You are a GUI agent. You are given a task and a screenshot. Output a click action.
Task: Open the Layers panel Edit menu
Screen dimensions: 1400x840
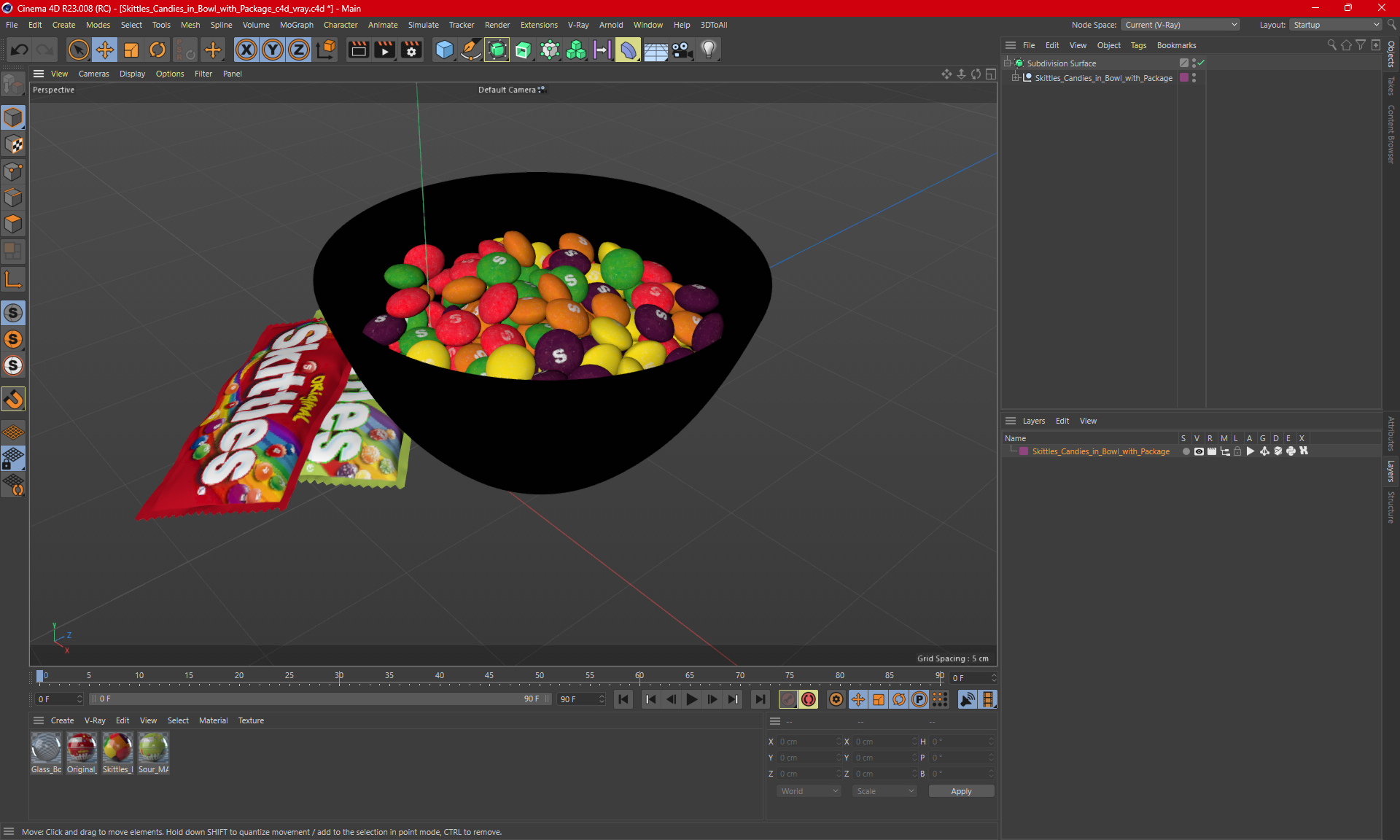1062,421
